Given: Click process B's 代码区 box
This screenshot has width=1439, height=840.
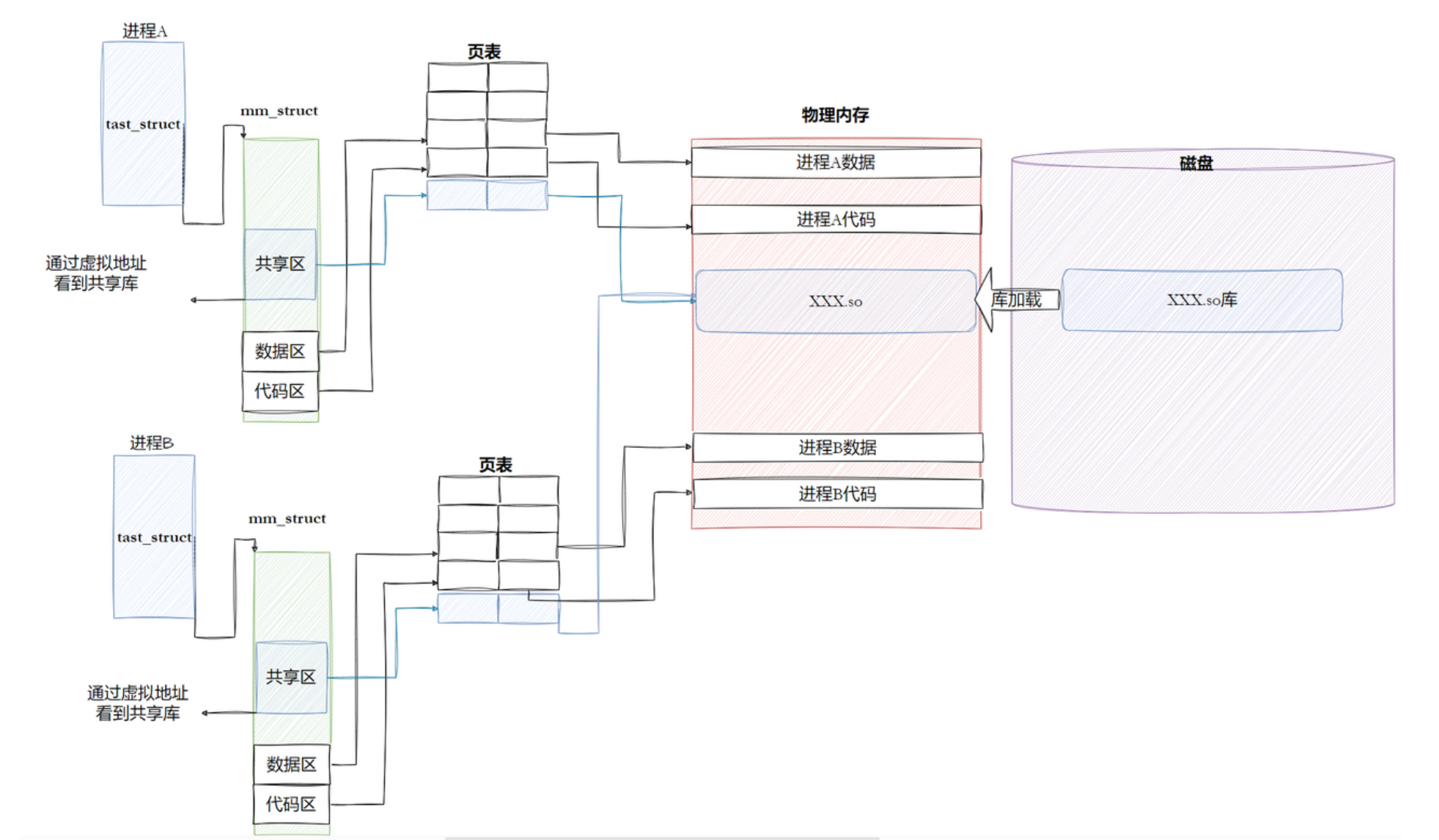Looking at the screenshot, I should pos(291,804).
